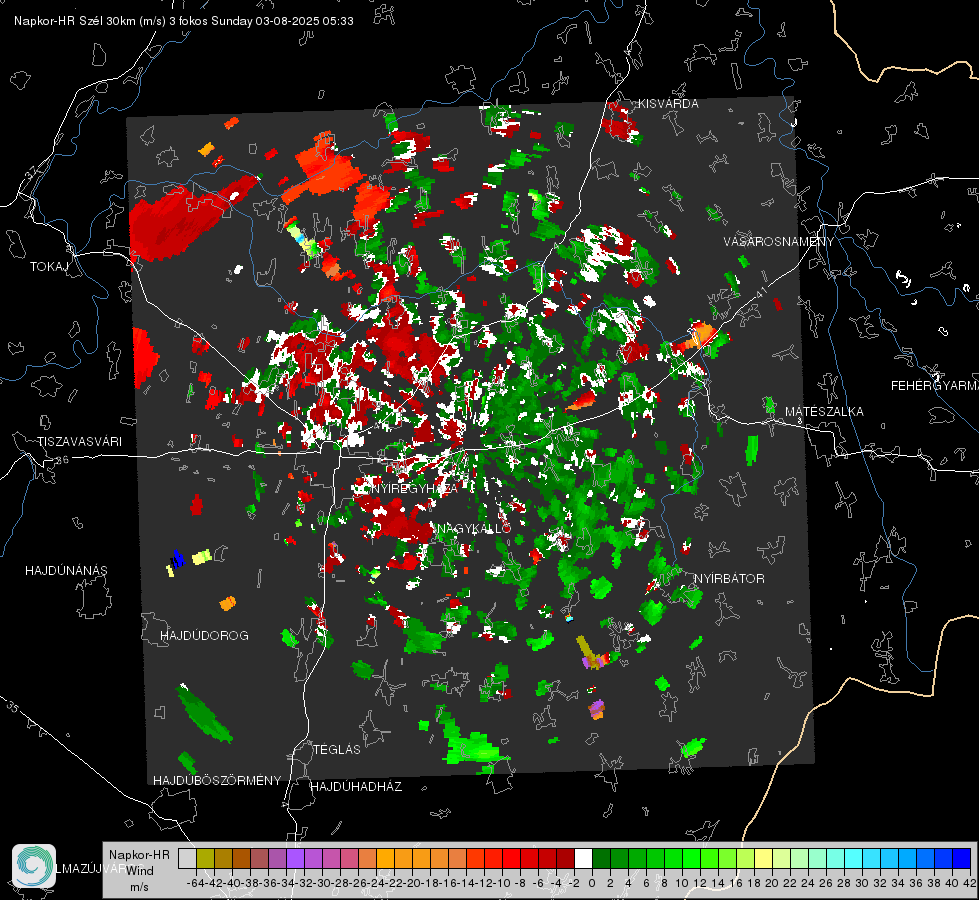Click the yellow swatch between 18 and 20

(763, 858)
